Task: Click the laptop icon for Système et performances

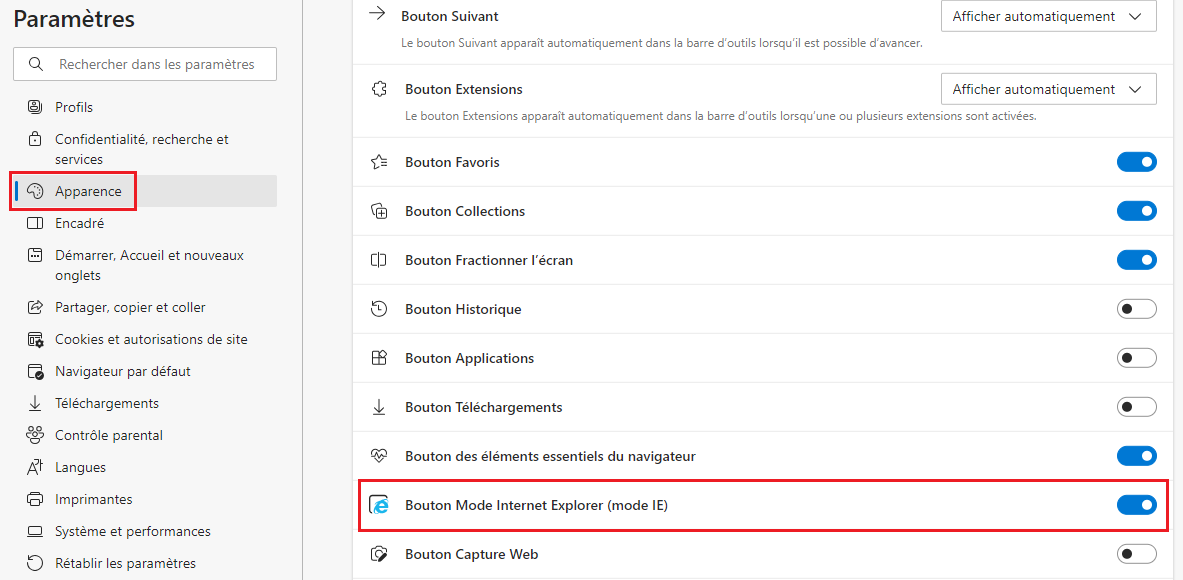Action: 35,532
